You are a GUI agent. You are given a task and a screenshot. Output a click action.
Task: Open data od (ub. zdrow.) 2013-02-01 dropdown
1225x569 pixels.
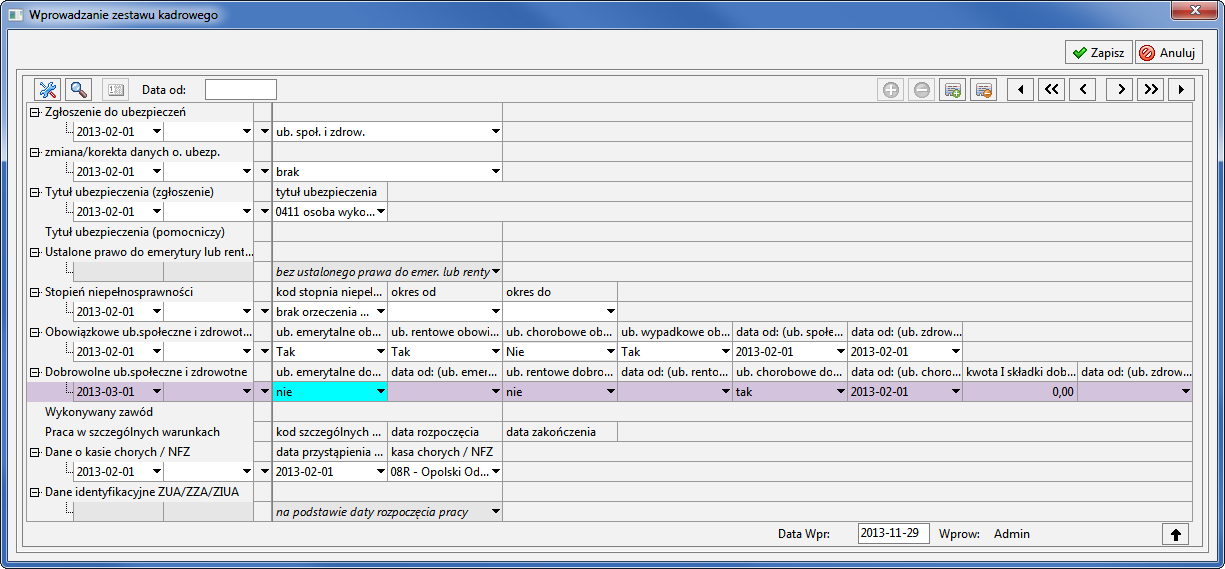coord(955,352)
